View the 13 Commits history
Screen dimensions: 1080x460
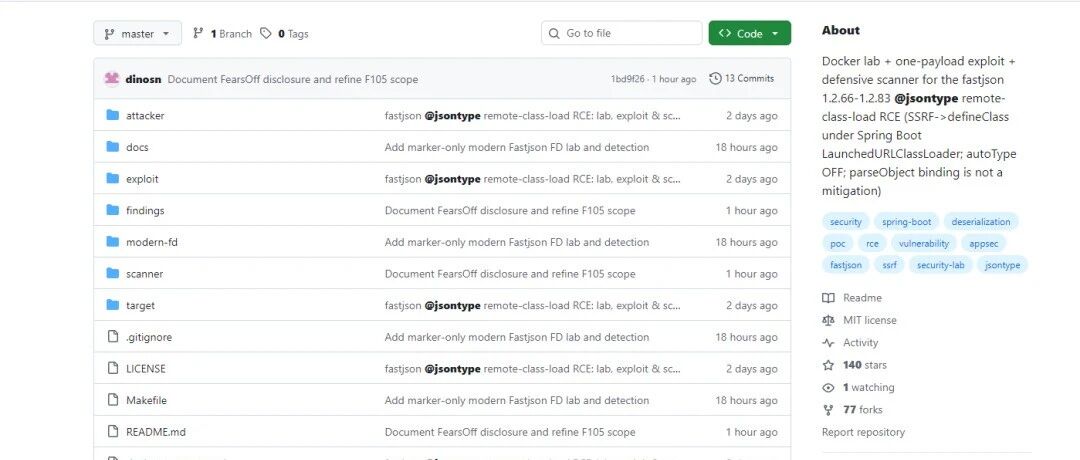(742, 79)
